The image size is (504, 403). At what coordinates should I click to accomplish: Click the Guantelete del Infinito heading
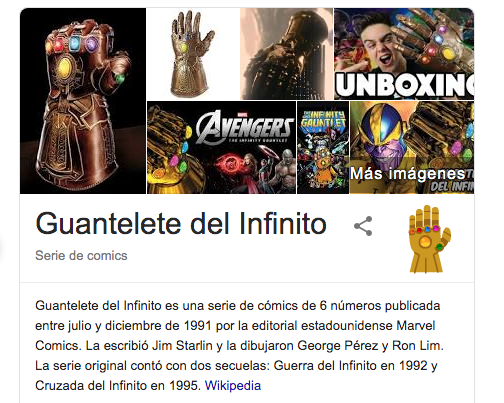[181, 224]
